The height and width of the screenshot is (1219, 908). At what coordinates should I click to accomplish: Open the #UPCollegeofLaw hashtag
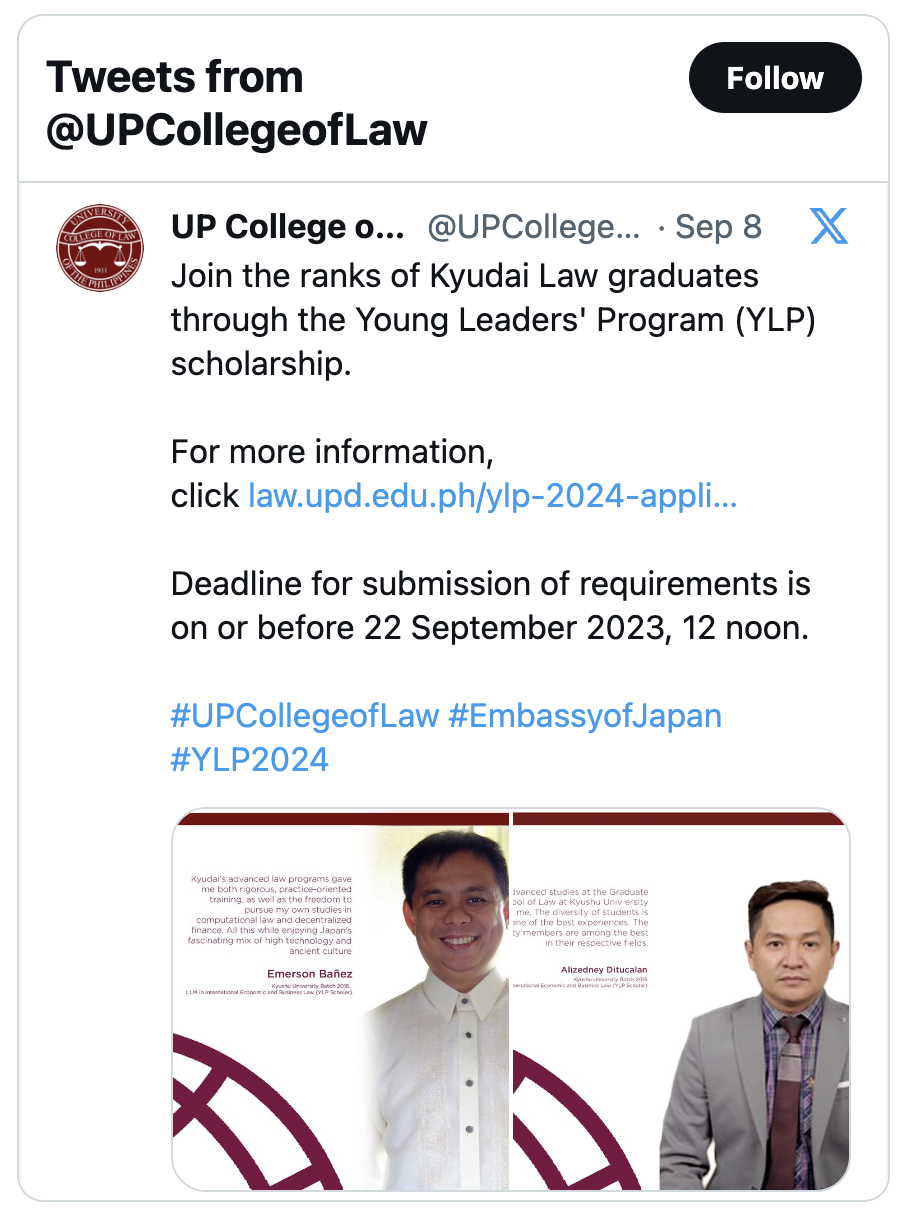[305, 716]
